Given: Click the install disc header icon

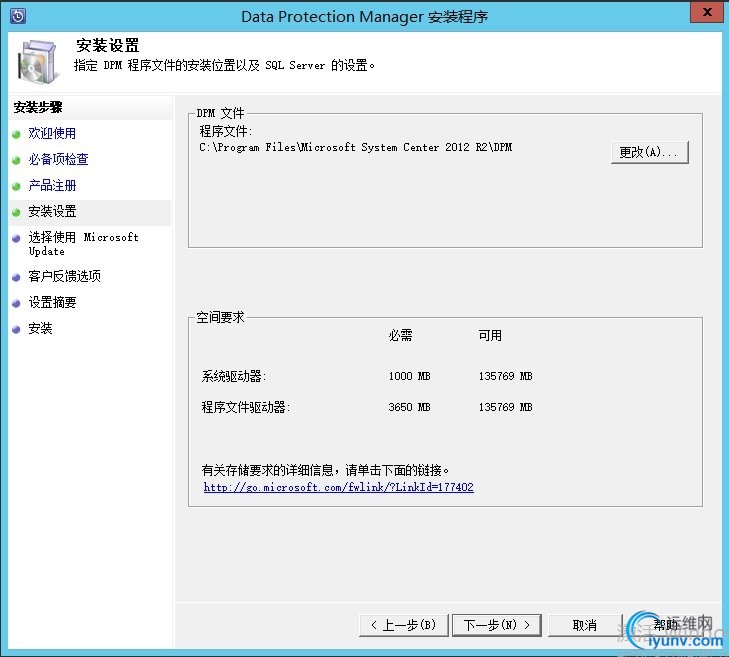Looking at the screenshot, I should point(39,61).
